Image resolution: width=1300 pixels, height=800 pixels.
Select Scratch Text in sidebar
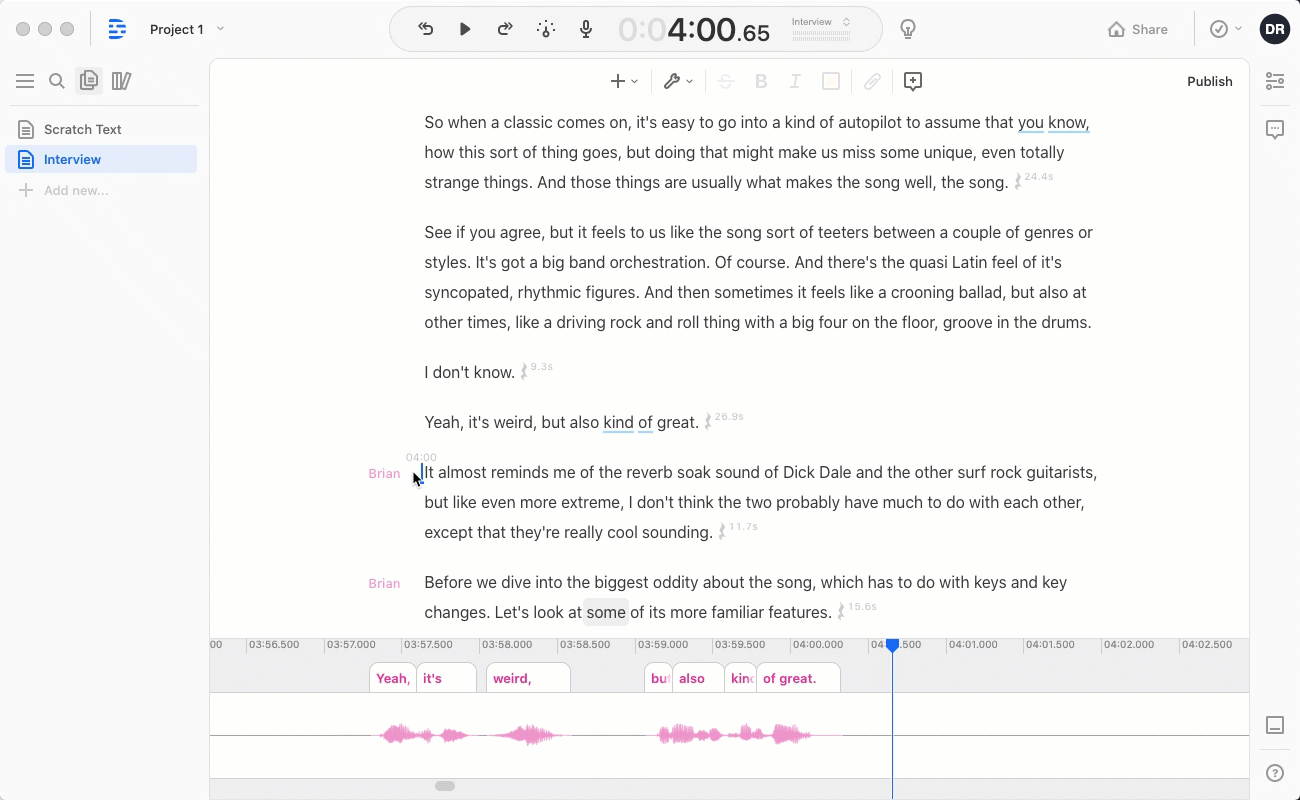[82, 129]
